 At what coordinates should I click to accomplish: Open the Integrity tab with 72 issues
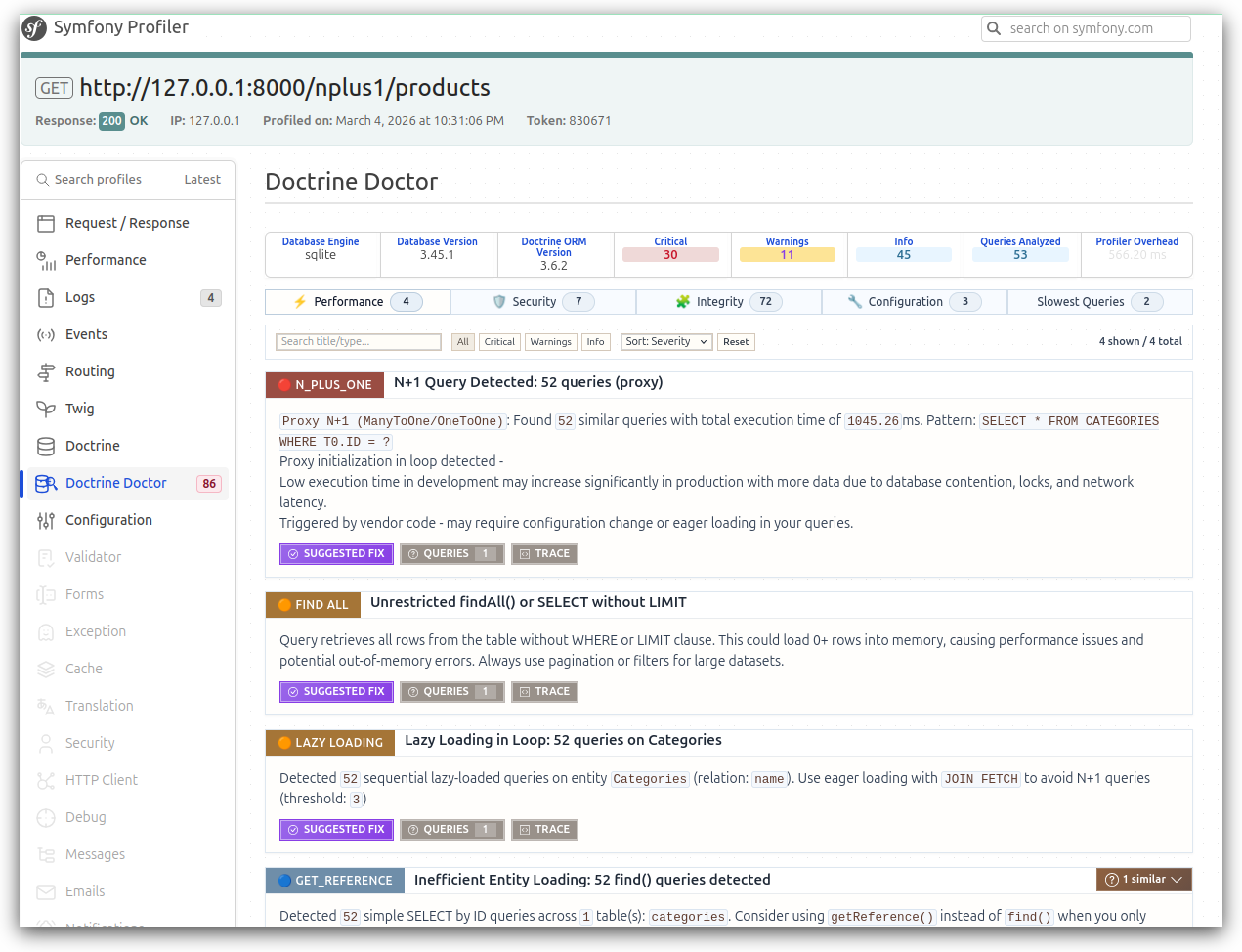(x=729, y=302)
